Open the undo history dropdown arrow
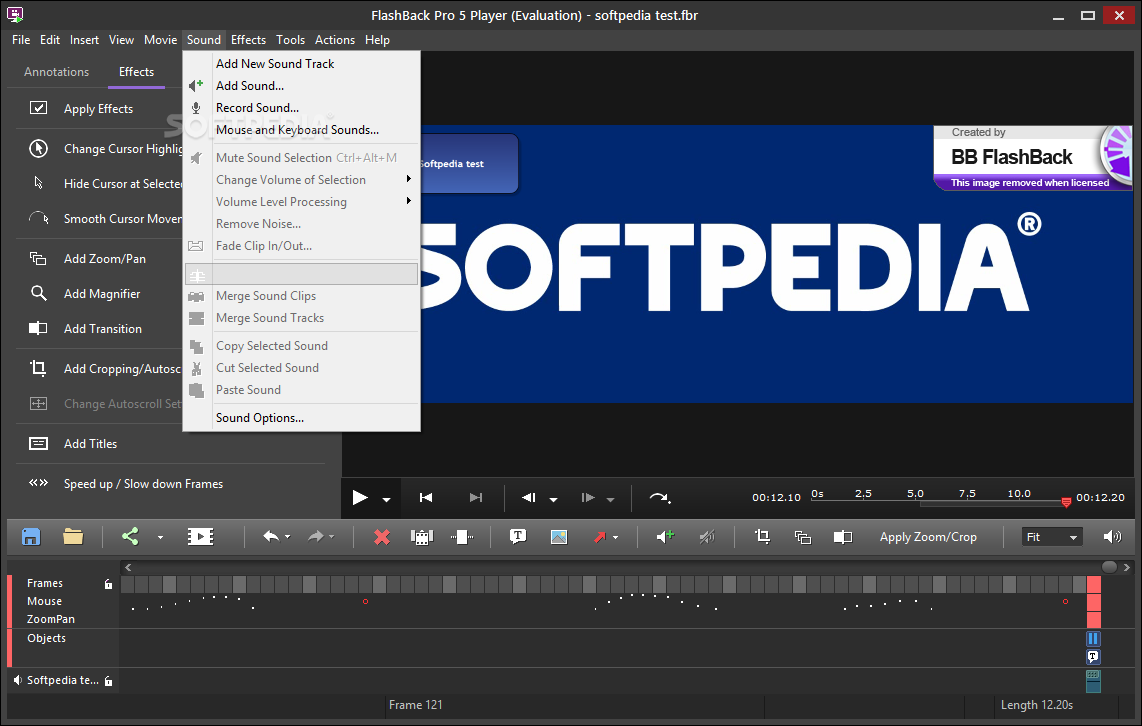 pos(288,538)
